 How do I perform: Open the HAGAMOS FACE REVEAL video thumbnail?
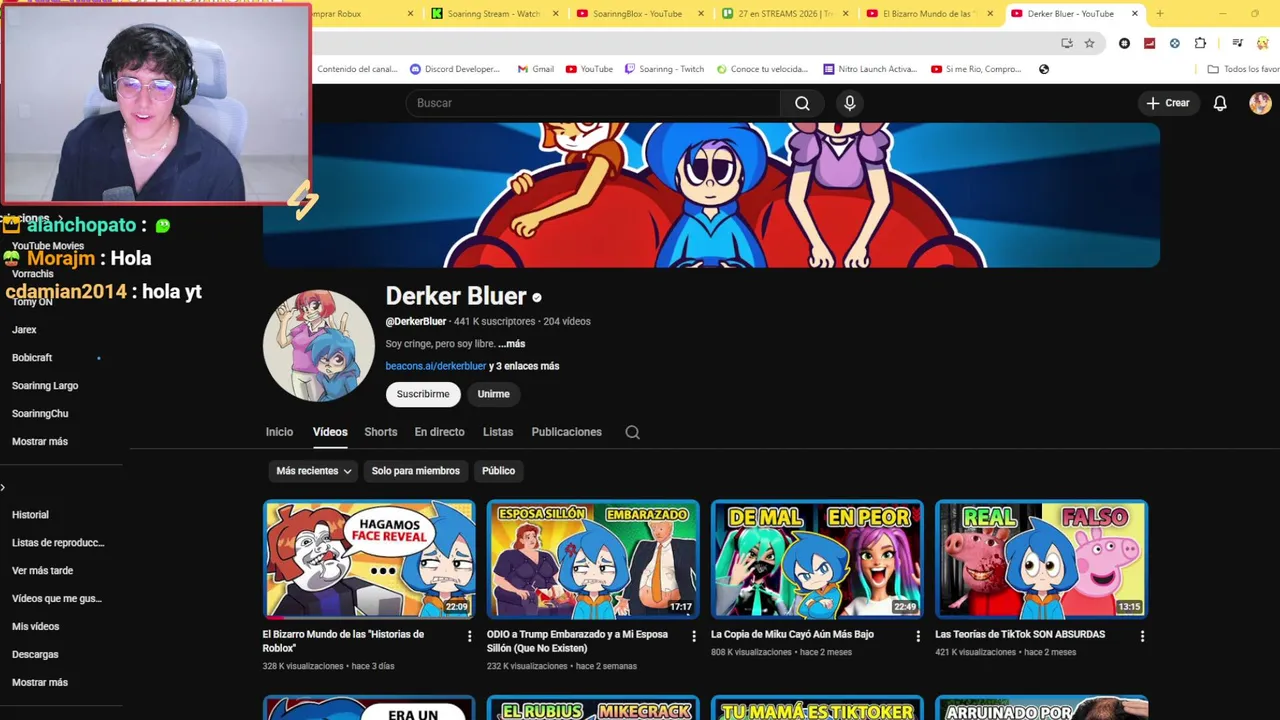[x=369, y=559]
